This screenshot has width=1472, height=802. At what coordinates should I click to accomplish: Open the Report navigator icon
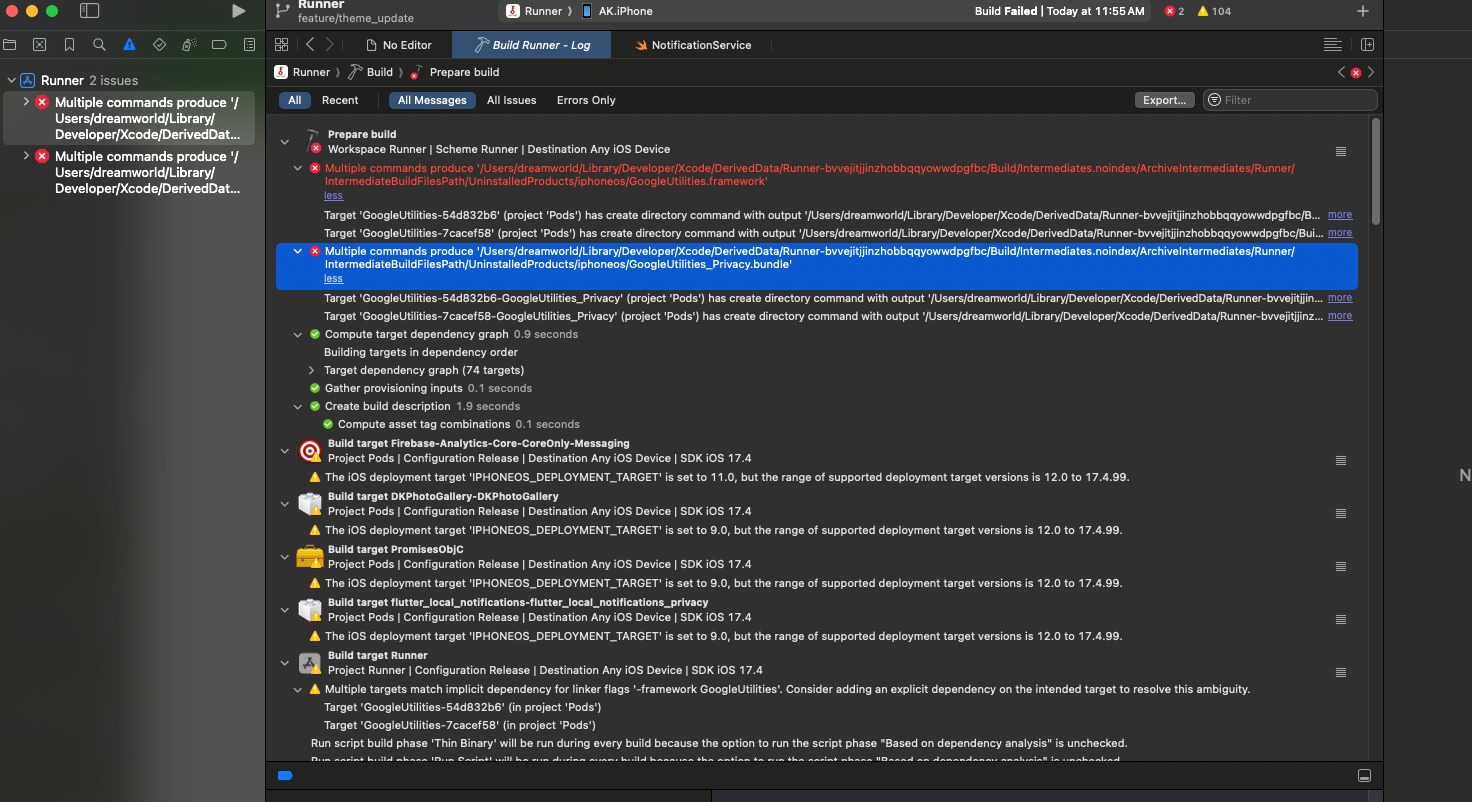(x=249, y=45)
